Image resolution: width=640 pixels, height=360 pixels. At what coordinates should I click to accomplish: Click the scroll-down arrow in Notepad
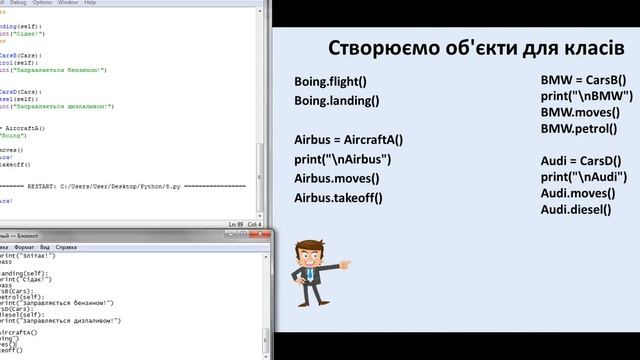[x=266, y=356]
